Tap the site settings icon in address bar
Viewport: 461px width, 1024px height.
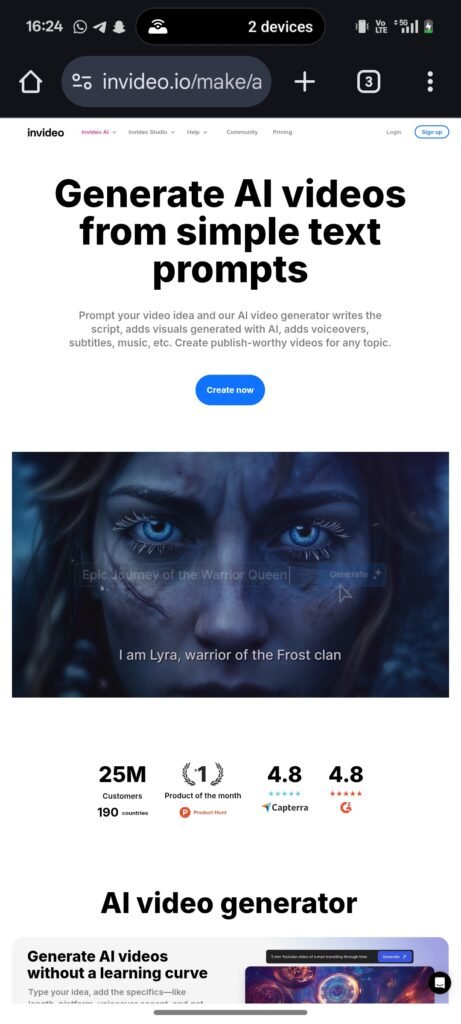[82, 82]
